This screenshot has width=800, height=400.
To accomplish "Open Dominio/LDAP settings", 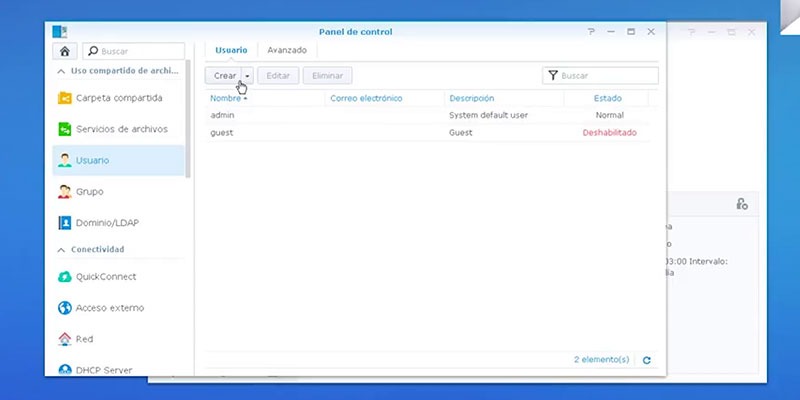I will pos(118,223).
